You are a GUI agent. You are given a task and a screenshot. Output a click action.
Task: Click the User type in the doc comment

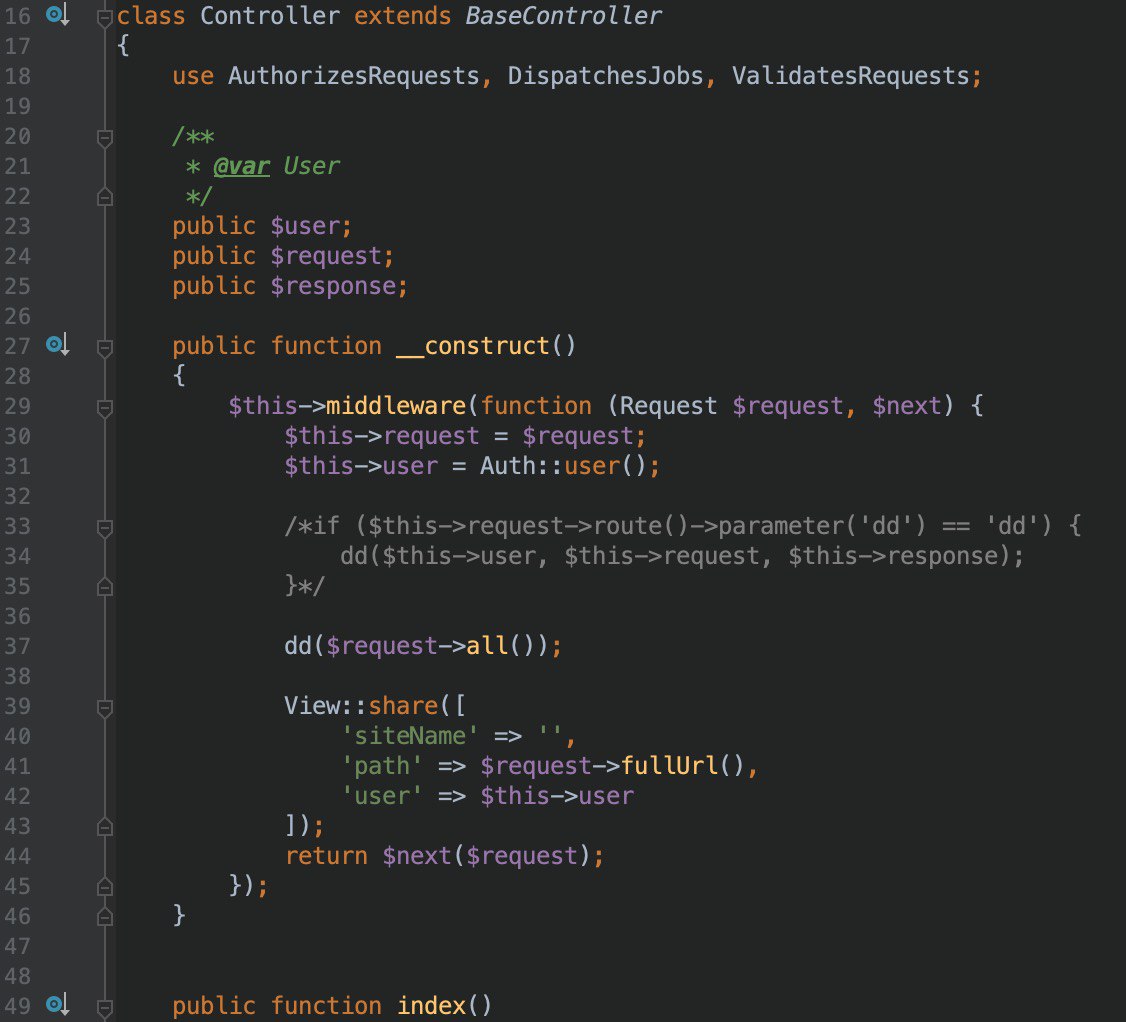pos(311,166)
